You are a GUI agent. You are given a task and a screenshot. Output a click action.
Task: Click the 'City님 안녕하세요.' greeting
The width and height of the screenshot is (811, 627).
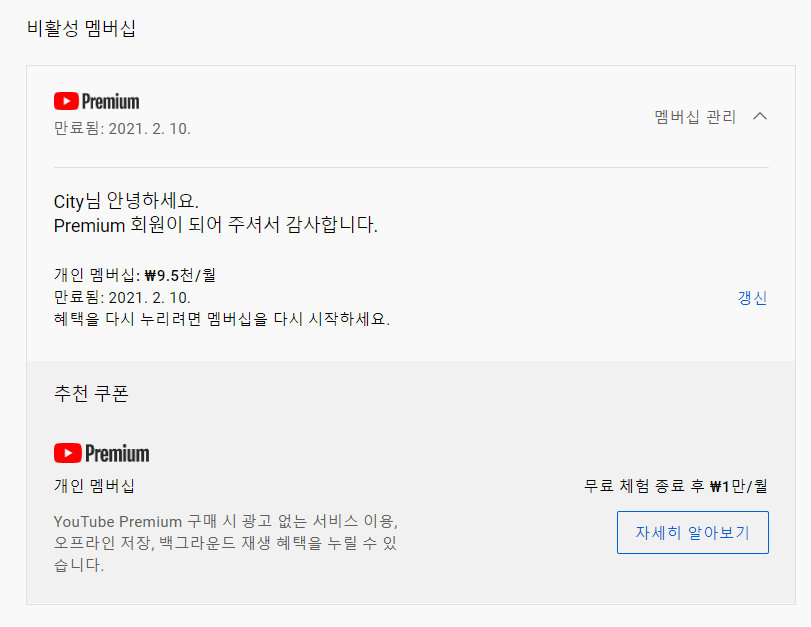pyautogui.click(x=126, y=201)
